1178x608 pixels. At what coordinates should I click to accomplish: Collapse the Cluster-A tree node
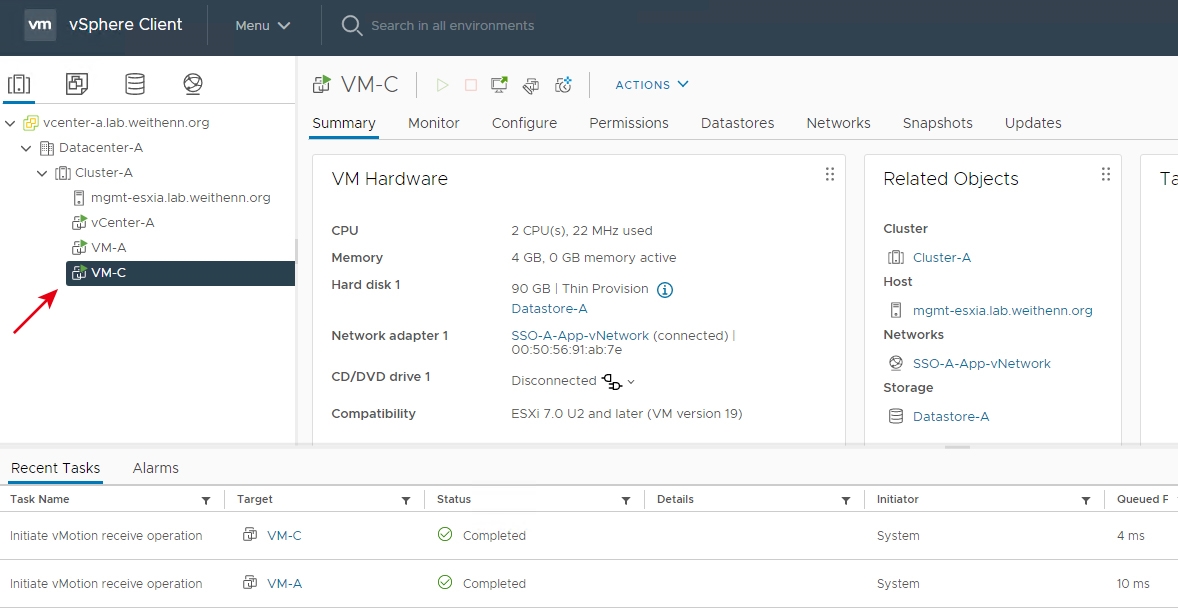42,173
